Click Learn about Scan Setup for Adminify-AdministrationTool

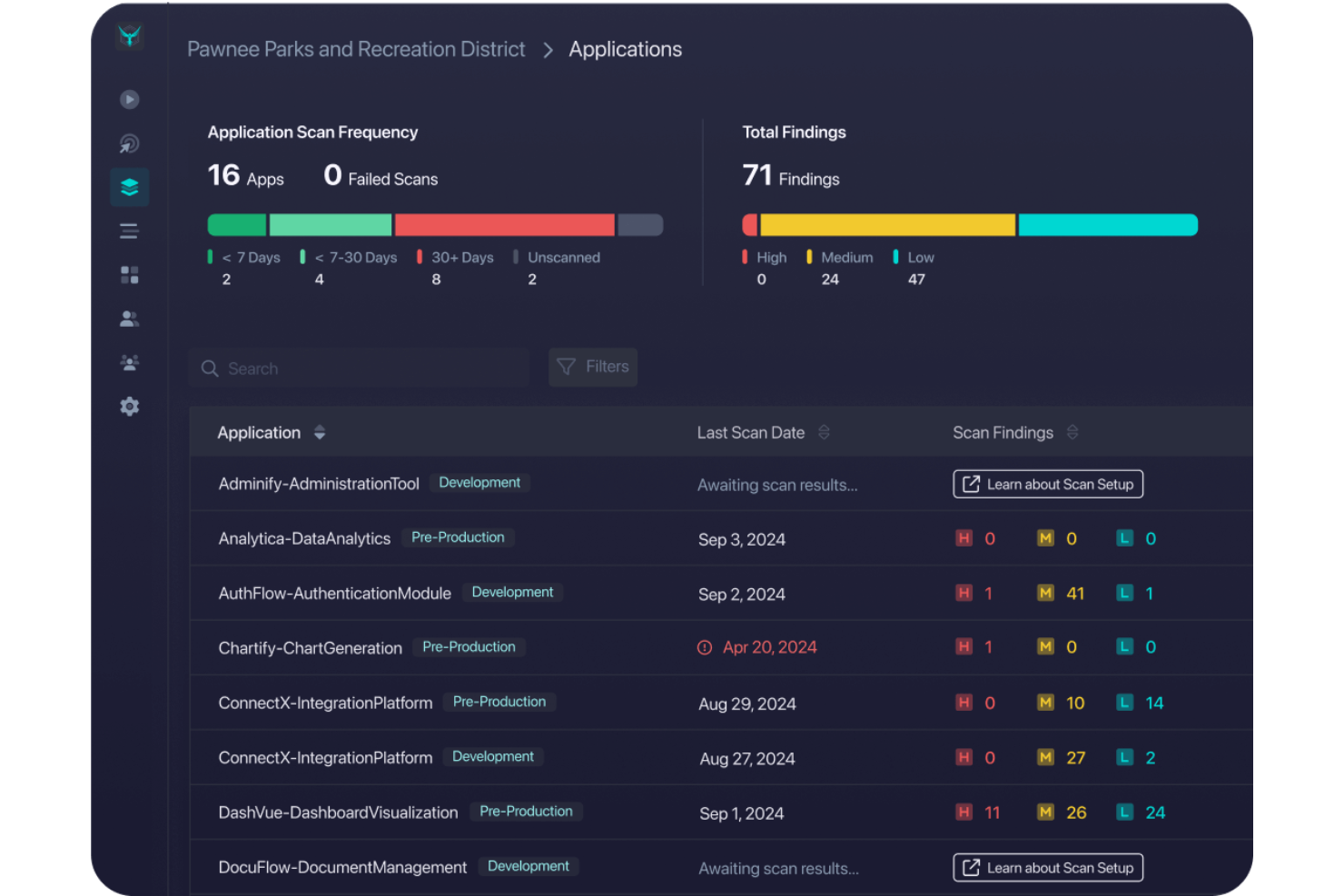[1047, 484]
